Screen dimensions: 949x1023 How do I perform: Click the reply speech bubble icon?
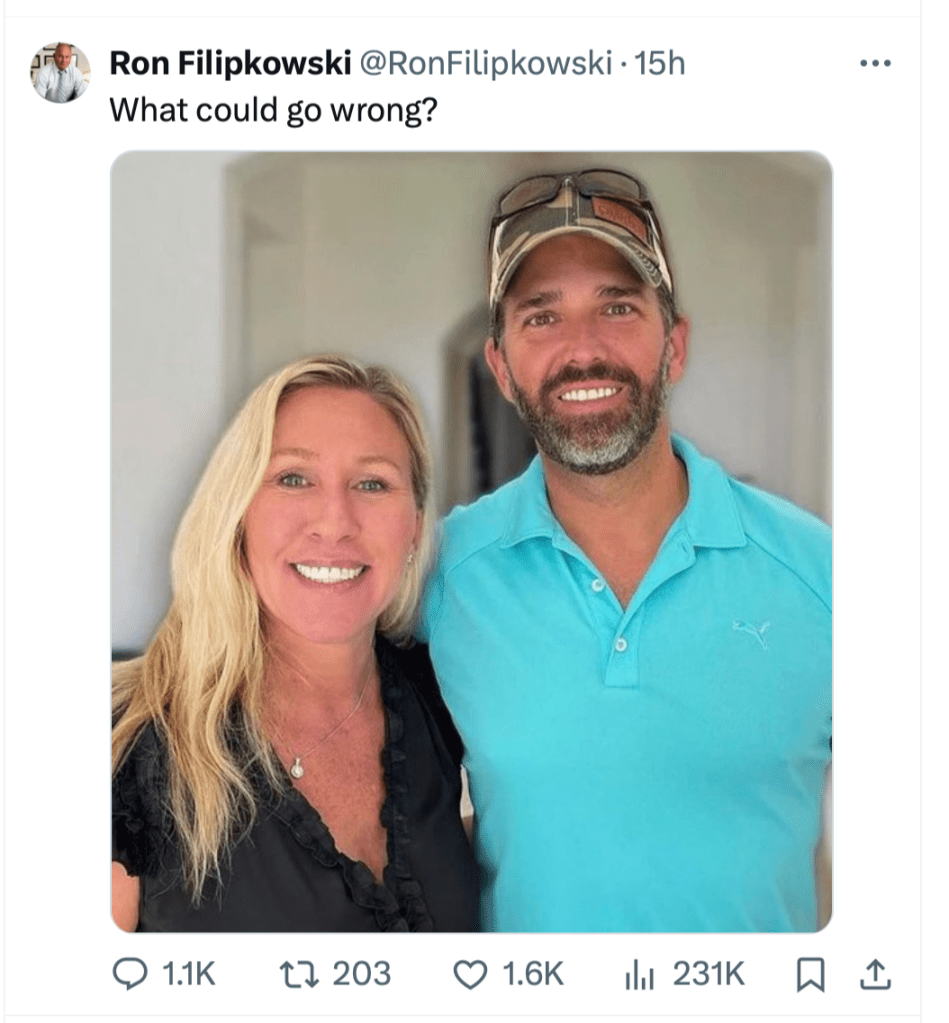[x=130, y=974]
